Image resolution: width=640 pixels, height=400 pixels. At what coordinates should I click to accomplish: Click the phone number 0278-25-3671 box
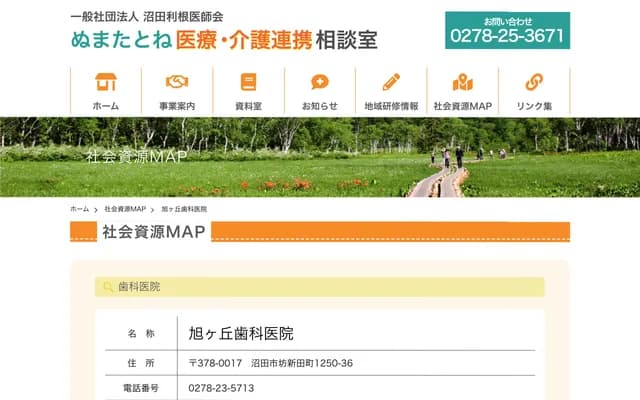(507, 31)
